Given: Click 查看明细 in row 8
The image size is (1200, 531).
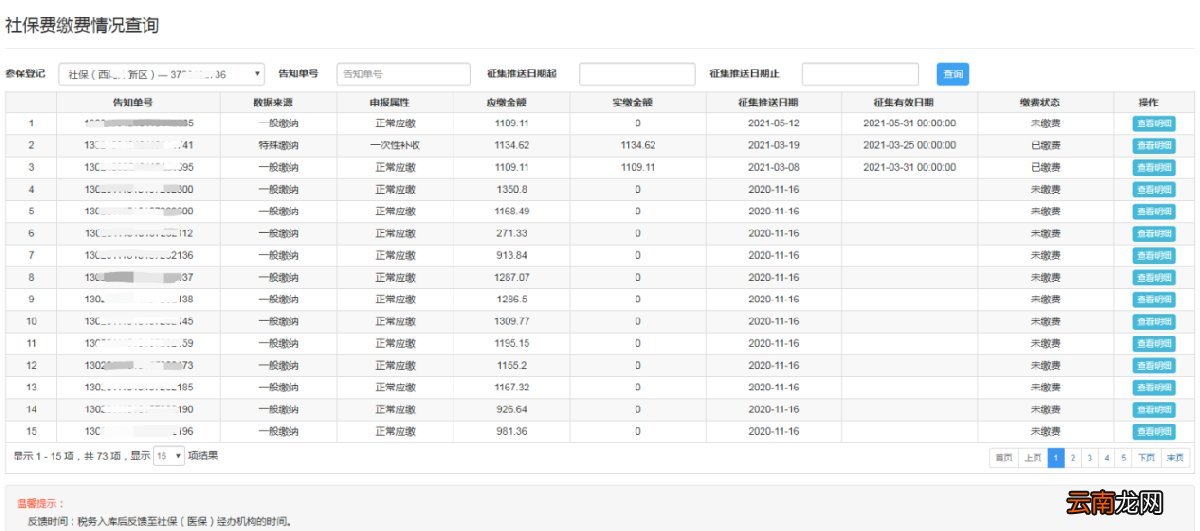Looking at the screenshot, I should pyautogui.click(x=1154, y=278).
